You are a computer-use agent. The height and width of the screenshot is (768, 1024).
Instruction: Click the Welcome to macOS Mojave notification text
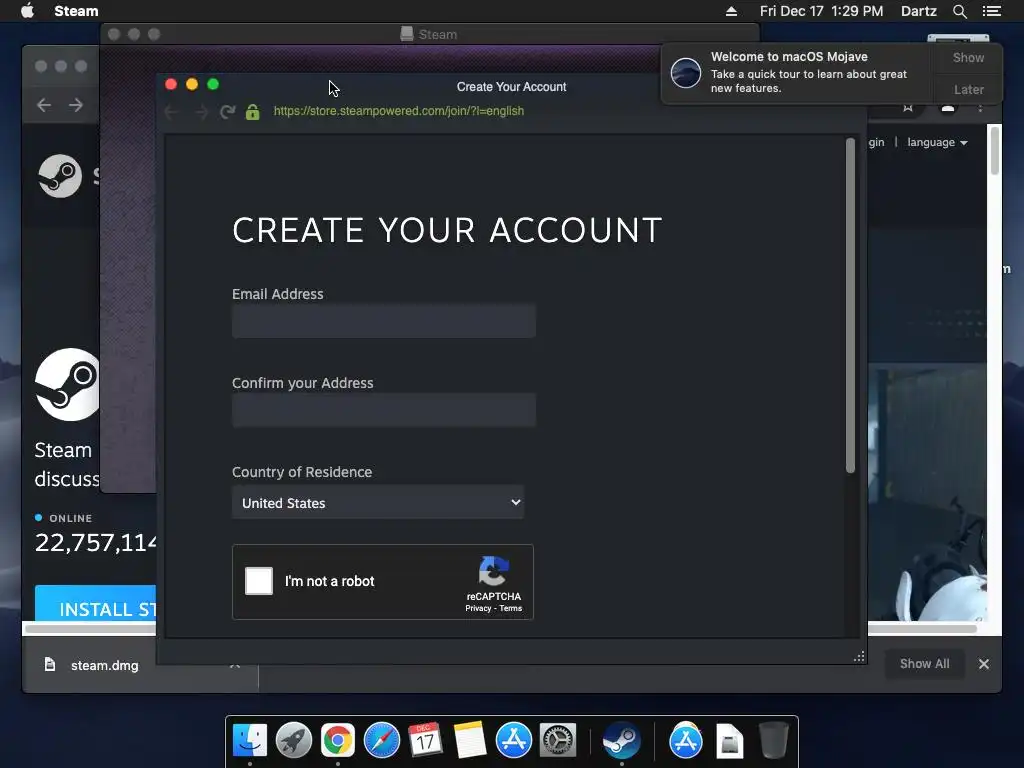pyautogui.click(x=789, y=57)
